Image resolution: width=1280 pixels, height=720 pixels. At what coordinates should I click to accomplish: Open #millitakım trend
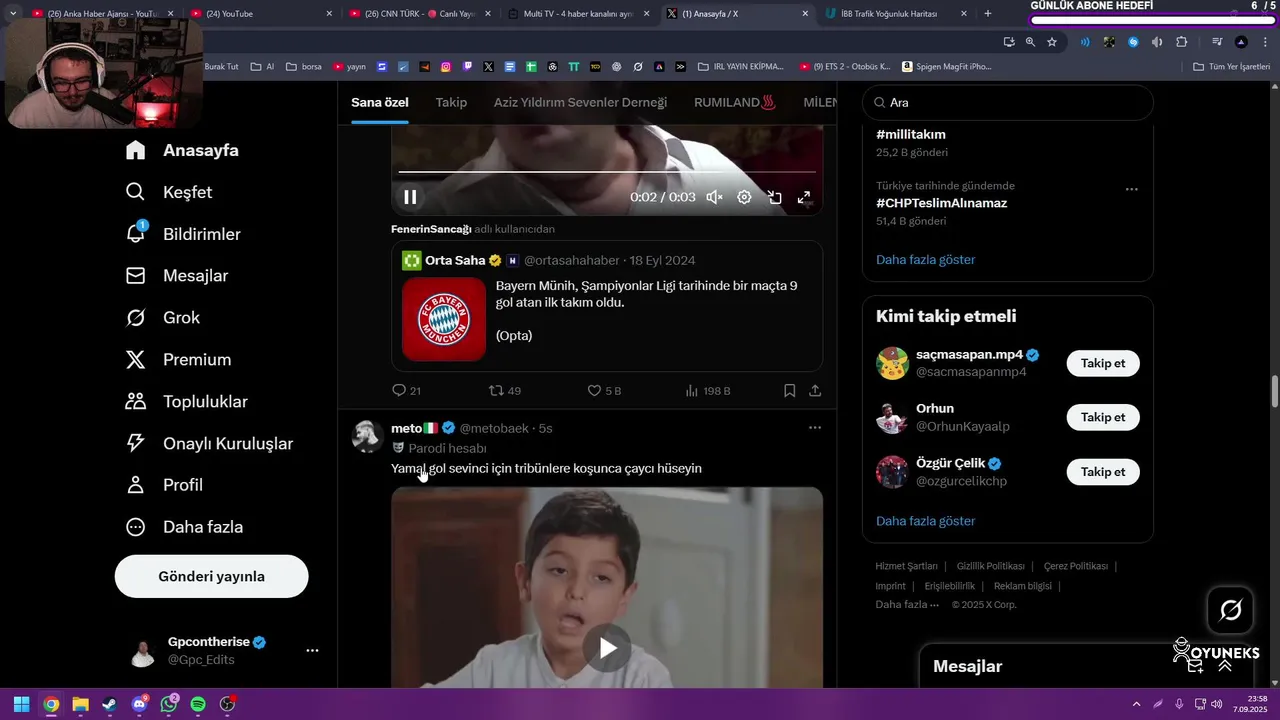pos(910,134)
